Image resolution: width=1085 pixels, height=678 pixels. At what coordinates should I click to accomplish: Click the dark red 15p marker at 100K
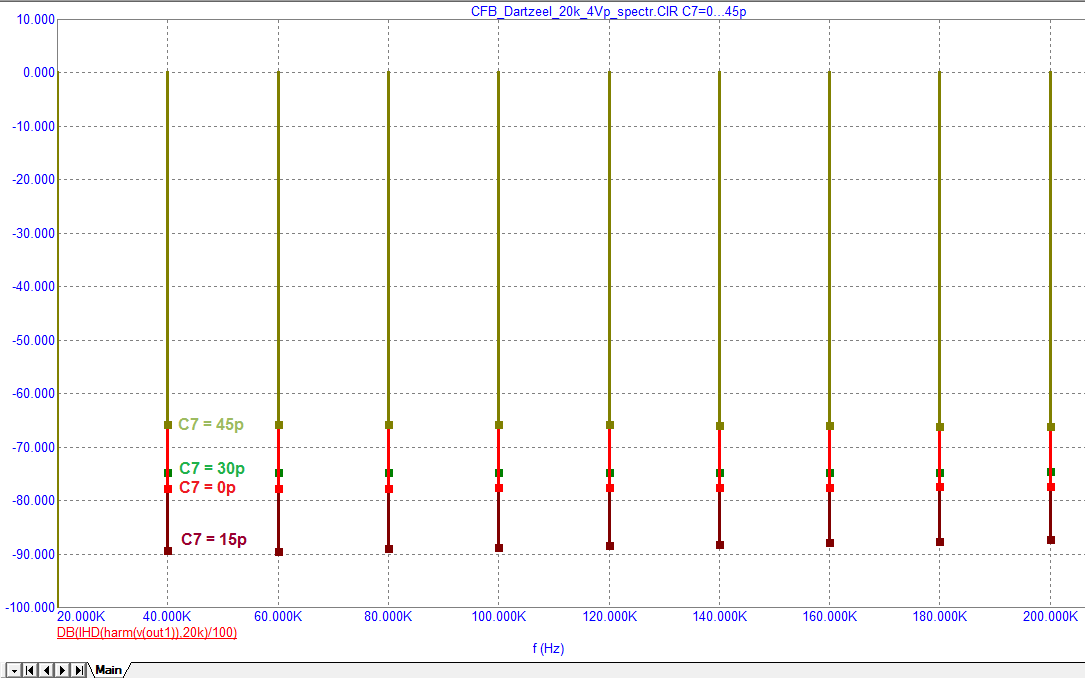click(x=499, y=548)
